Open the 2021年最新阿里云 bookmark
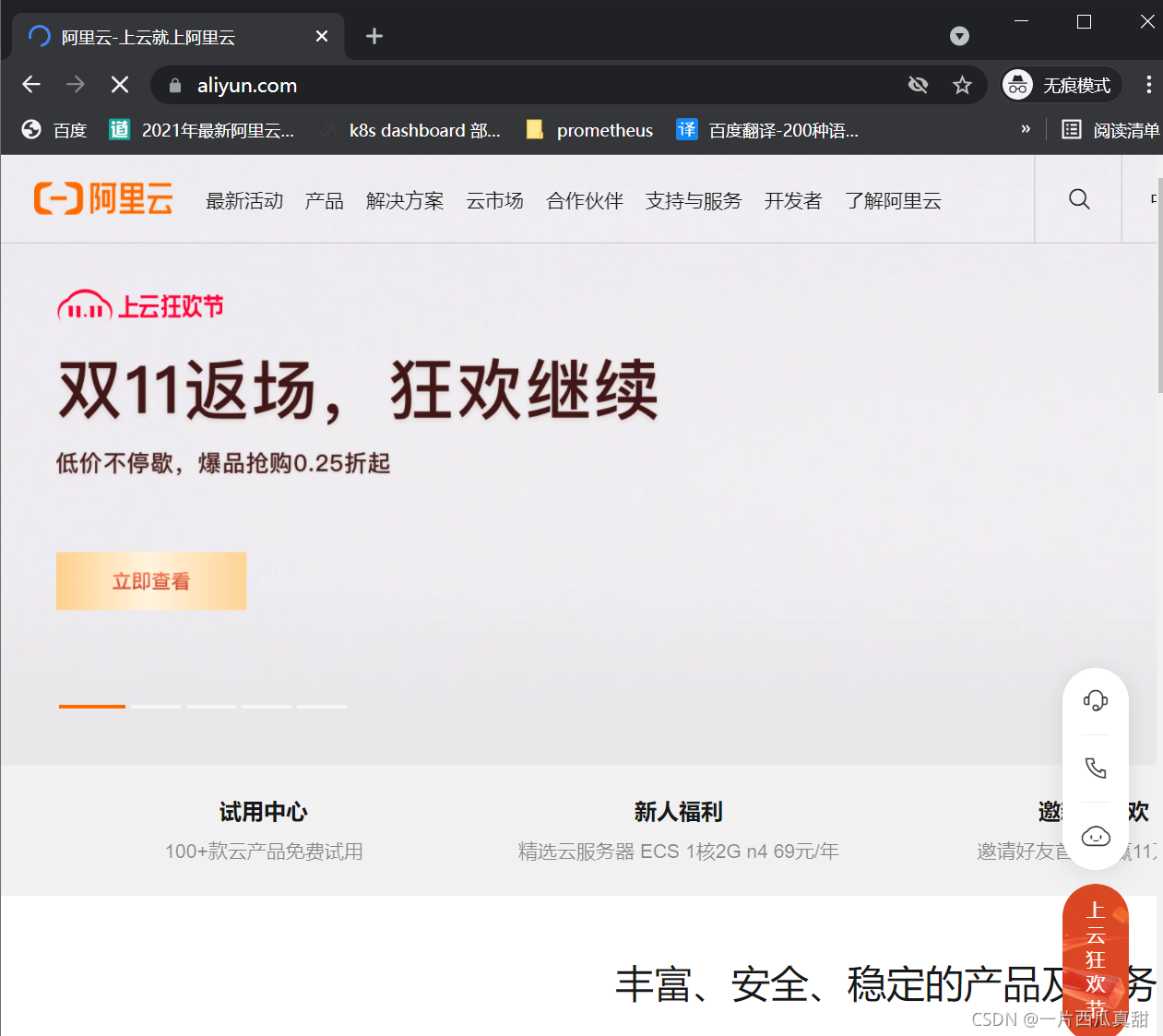The width and height of the screenshot is (1163, 1036). click(202, 130)
